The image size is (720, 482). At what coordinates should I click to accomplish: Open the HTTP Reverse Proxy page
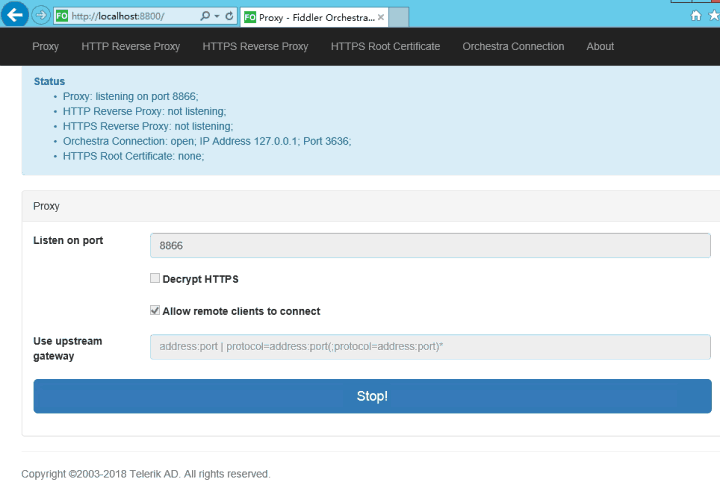click(130, 46)
